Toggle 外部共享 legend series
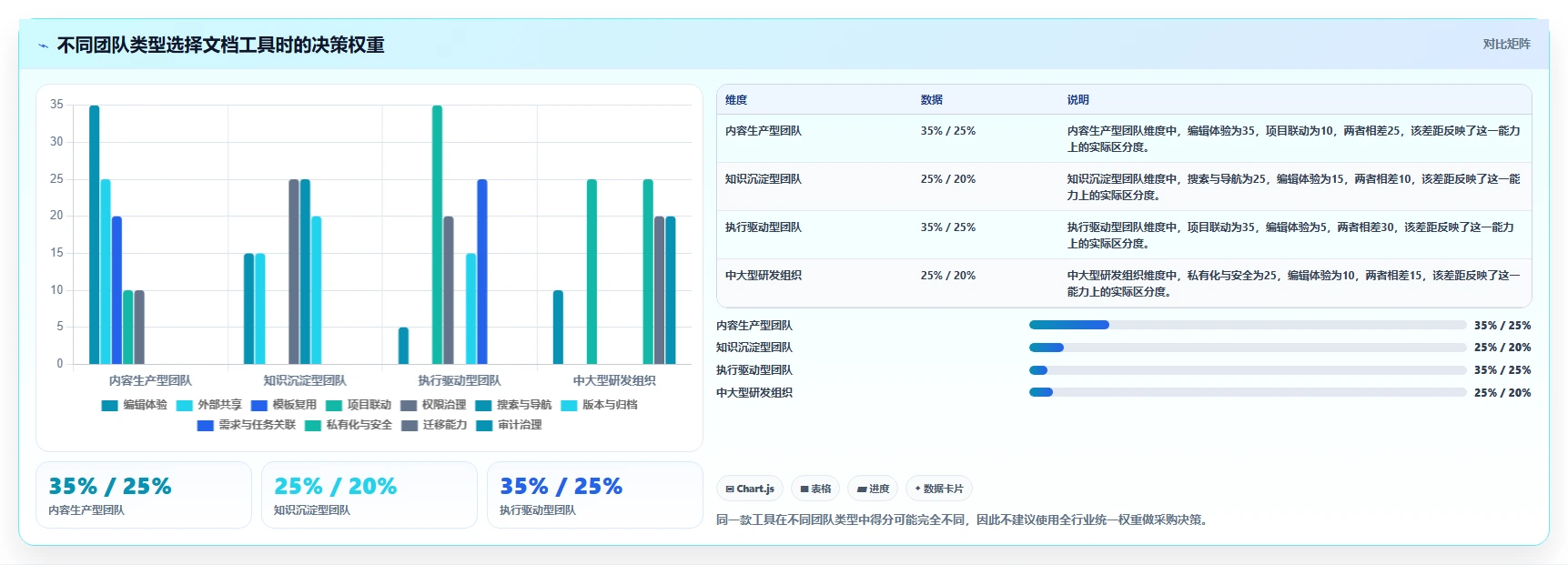Screen dimensions: 1568x565 coord(209,405)
